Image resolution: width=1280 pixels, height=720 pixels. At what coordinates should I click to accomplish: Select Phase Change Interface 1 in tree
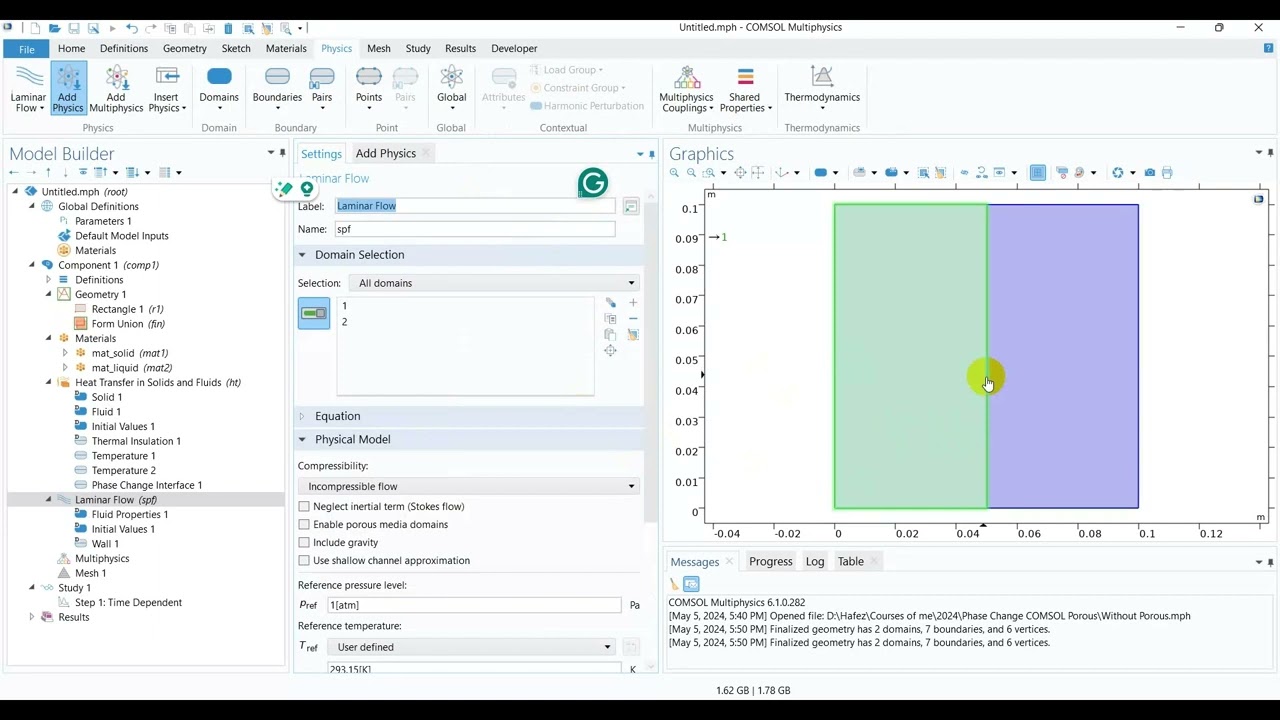(x=147, y=485)
